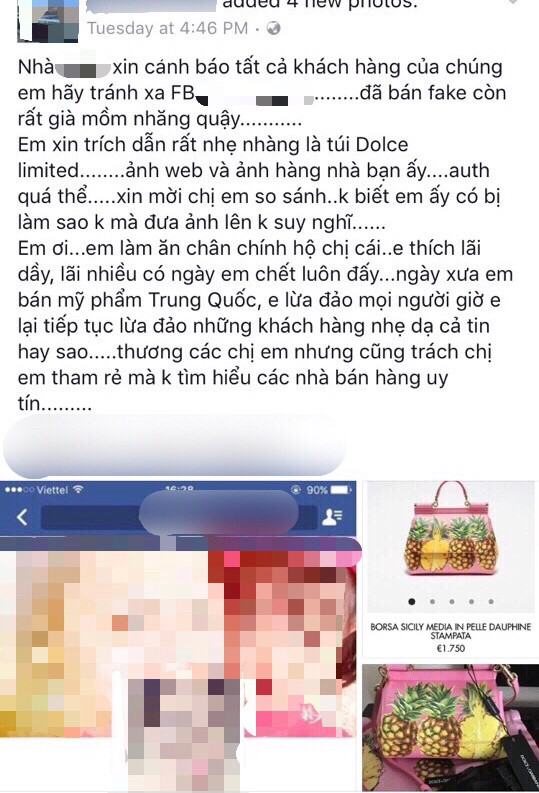539x793 pixels.
Task: Select the second carousel dot under bag
Action: tap(432, 601)
